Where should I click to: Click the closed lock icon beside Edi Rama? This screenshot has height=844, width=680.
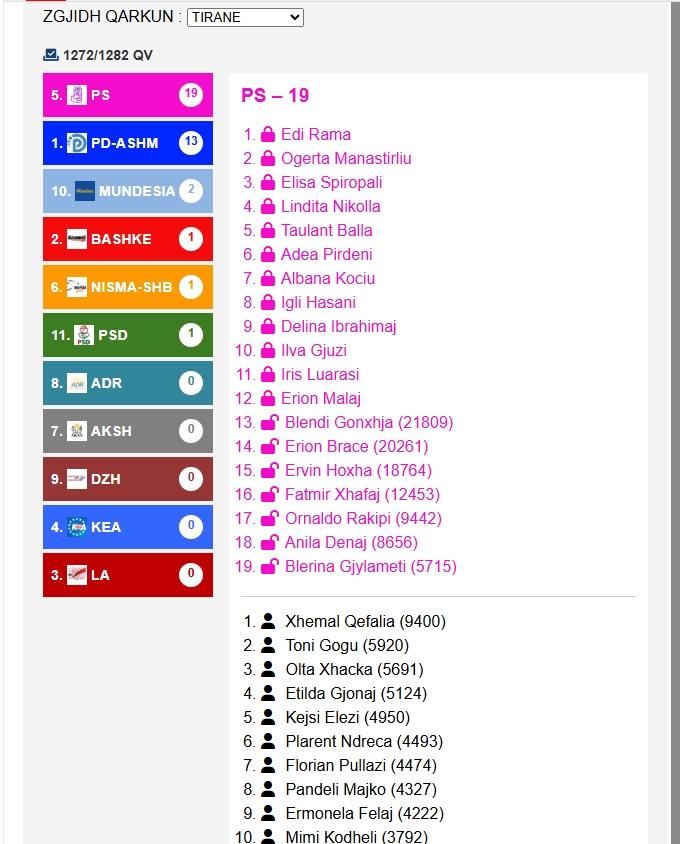point(268,134)
